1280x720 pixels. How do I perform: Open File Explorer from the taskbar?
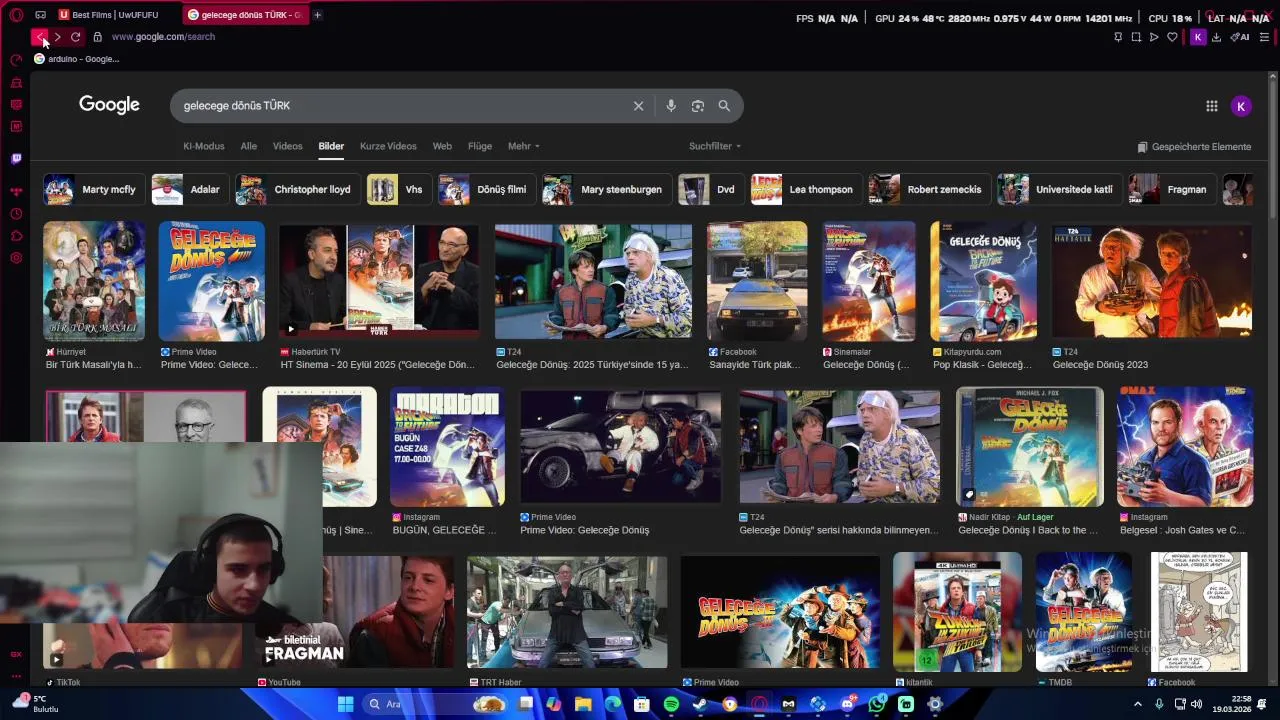pos(583,704)
